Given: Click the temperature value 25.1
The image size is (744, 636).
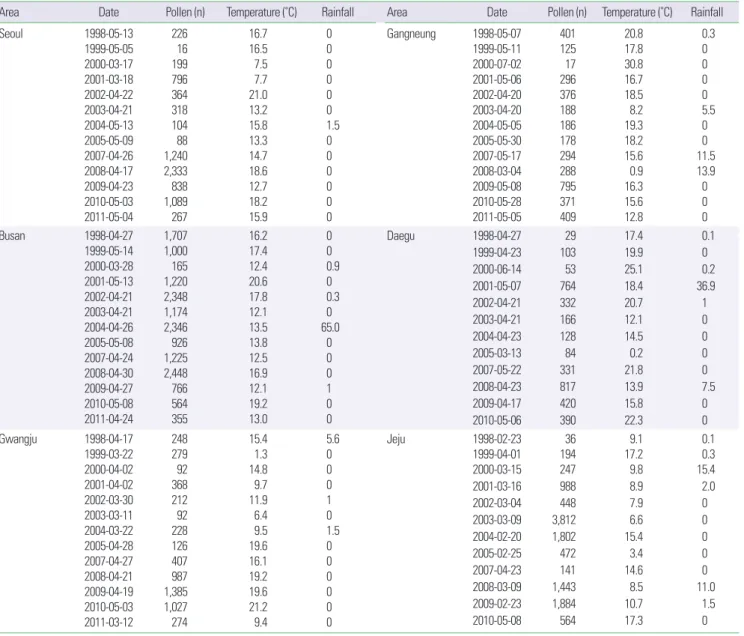Looking at the screenshot, I should 634,270.
